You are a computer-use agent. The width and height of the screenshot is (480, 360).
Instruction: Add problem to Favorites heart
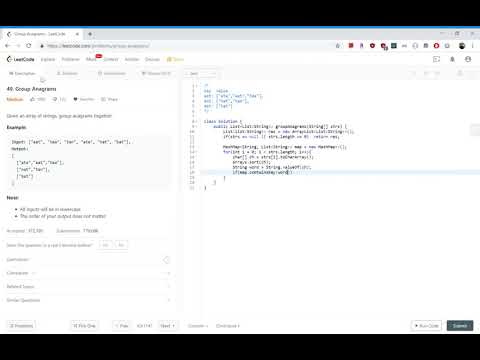75,99
